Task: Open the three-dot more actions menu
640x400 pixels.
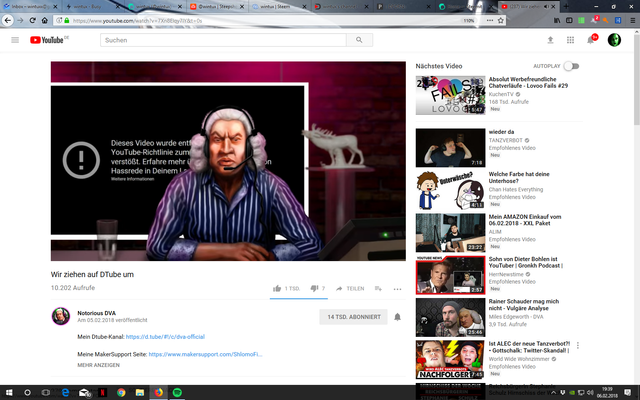Action: [x=397, y=289]
